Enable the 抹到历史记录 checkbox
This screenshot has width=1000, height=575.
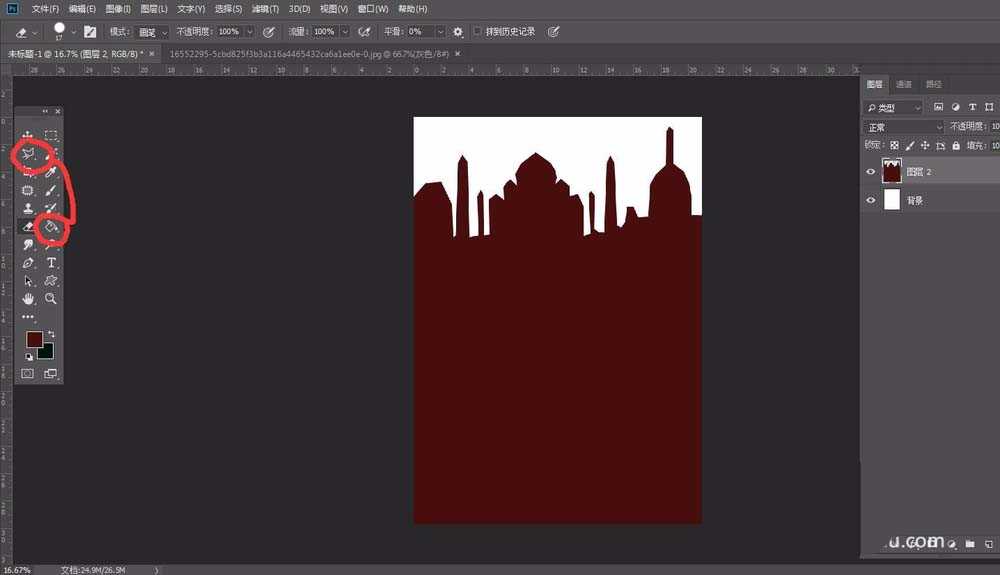(x=477, y=32)
